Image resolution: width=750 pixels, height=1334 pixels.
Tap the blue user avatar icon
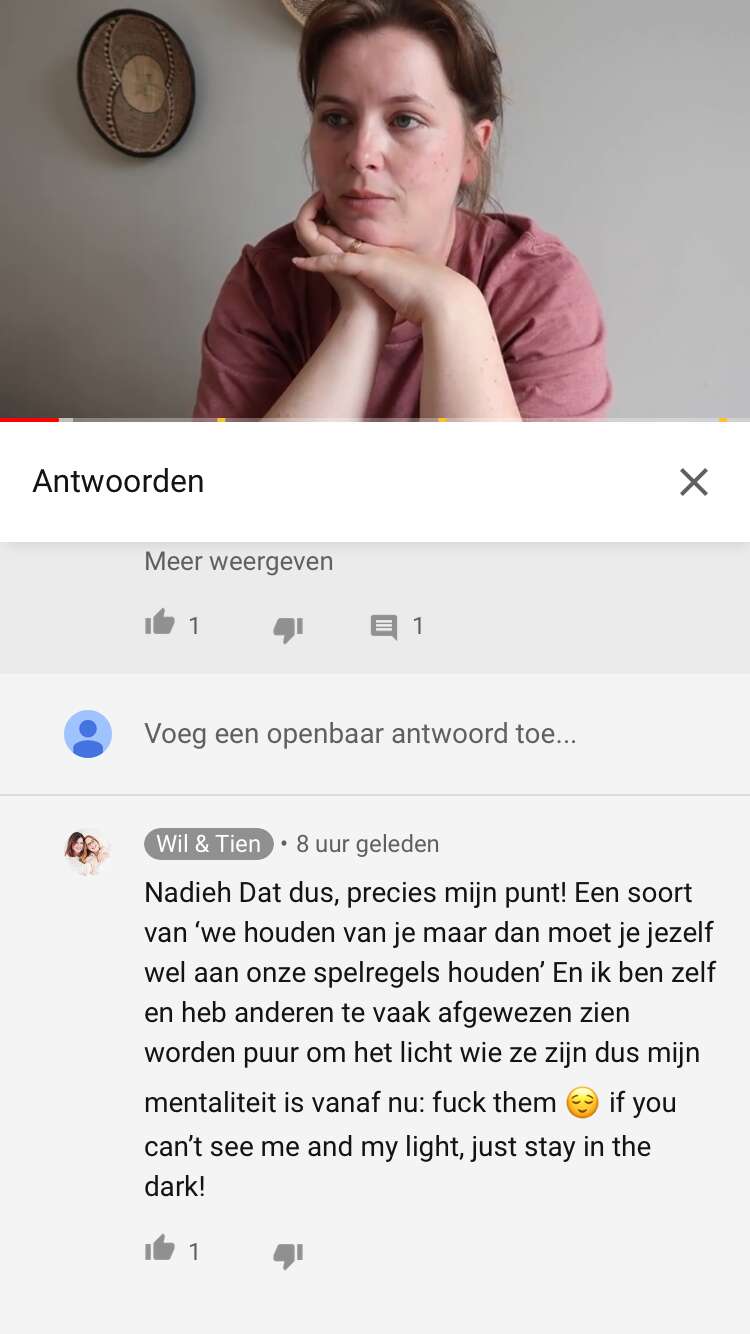click(x=88, y=734)
